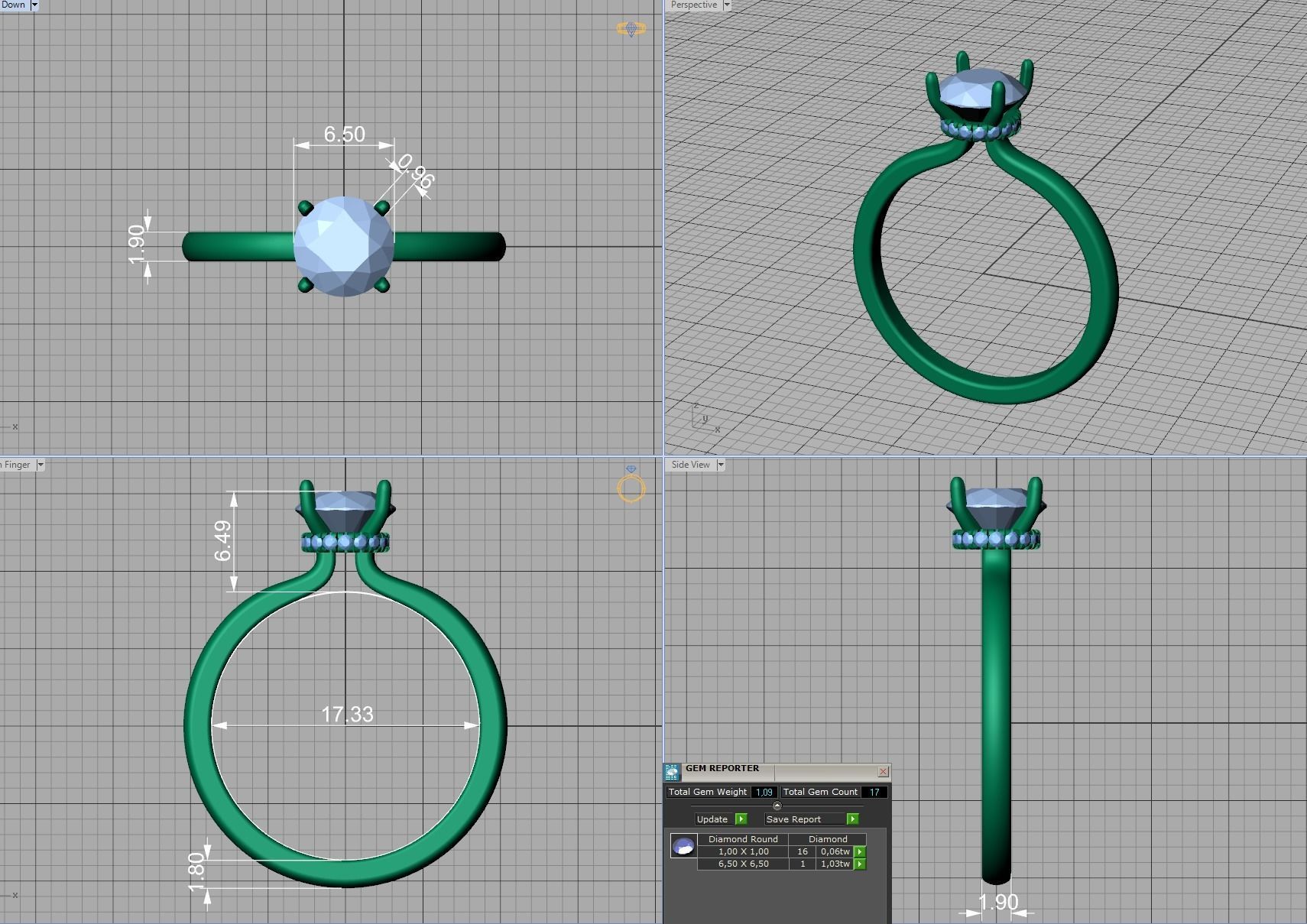The image size is (1307, 924).
Task: Select the 1,00 X 1,00 gem size cell
Action: (x=744, y=851)
